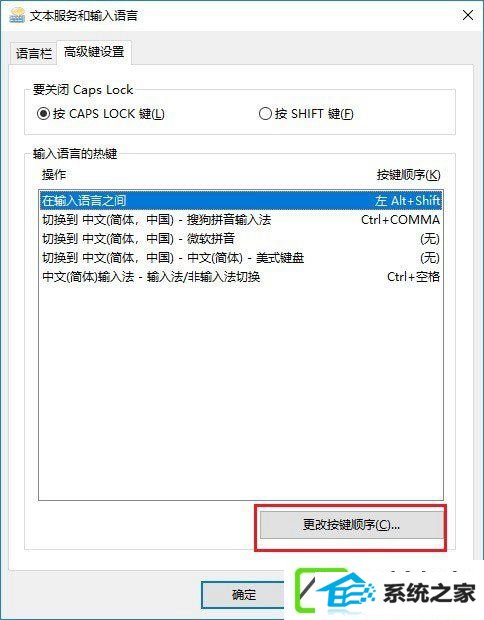Click the 按键顺序(K) column label
The height and width of the screenshot is (620, 484).
point(408,174)
